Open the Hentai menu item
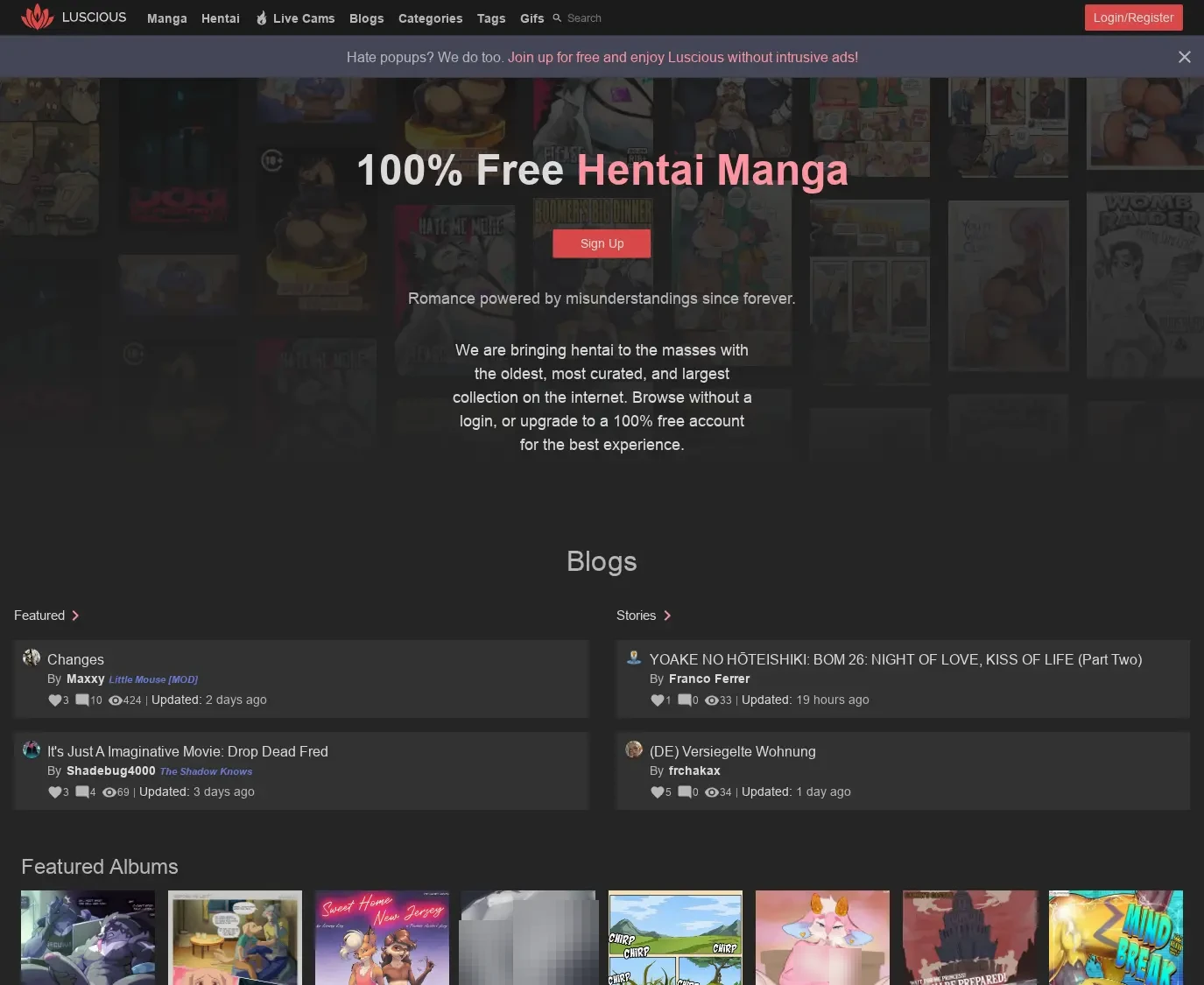The image size is (1204, 985). coord(221,18)
